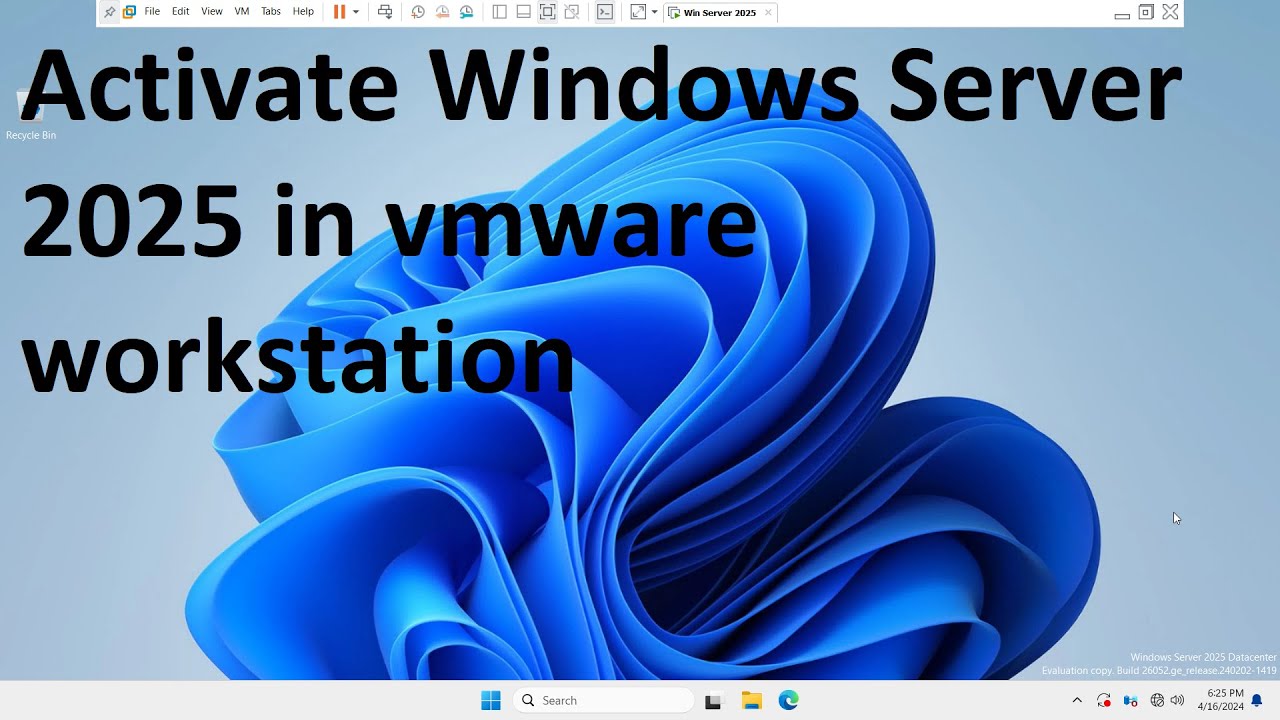This screenshot has height=720, width=1280.
Task: Click the taskbar Search box
Action: [x=603, y=700]
